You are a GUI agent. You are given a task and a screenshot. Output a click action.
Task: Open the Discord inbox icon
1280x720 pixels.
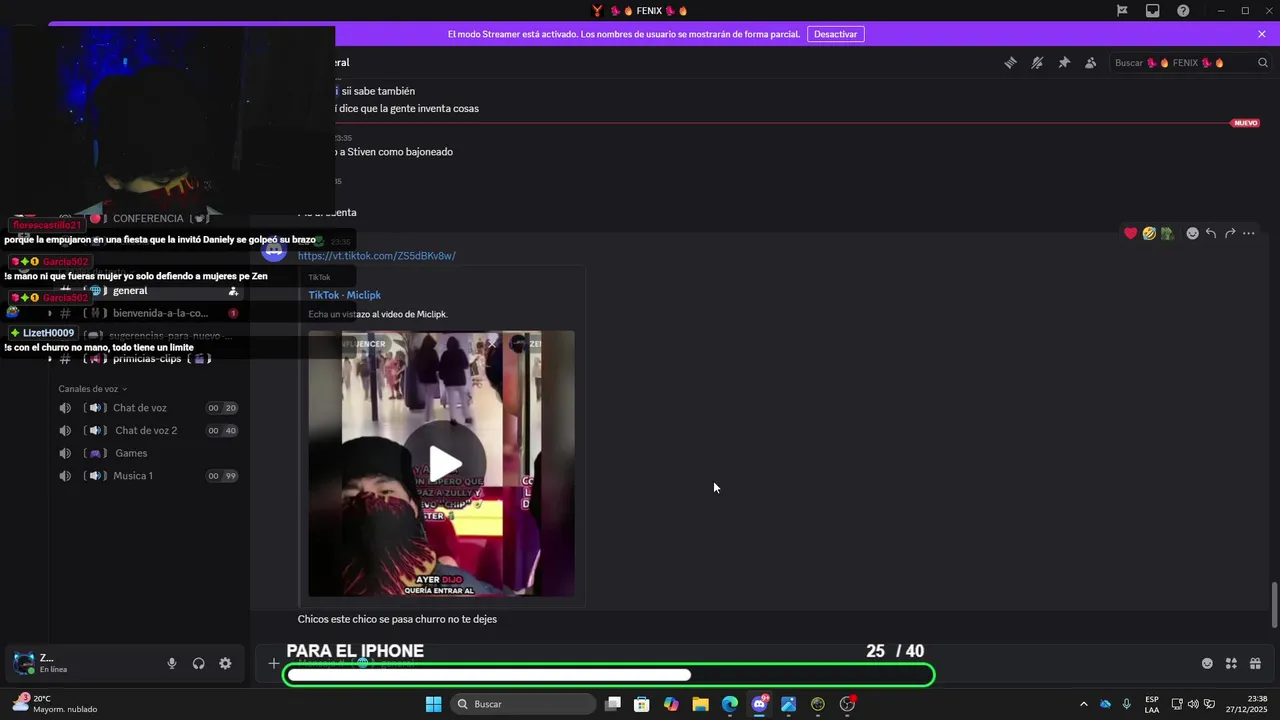click(x=1153, y=11)
